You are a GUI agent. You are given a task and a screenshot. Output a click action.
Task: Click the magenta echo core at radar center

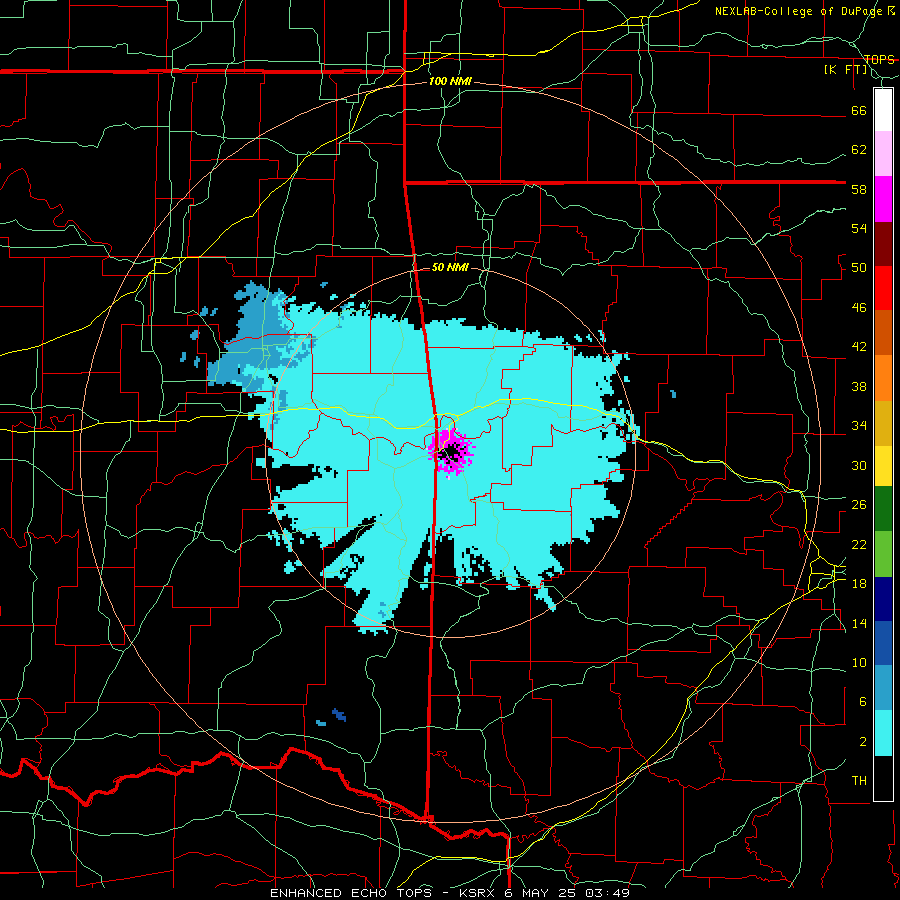click(451, 452)
